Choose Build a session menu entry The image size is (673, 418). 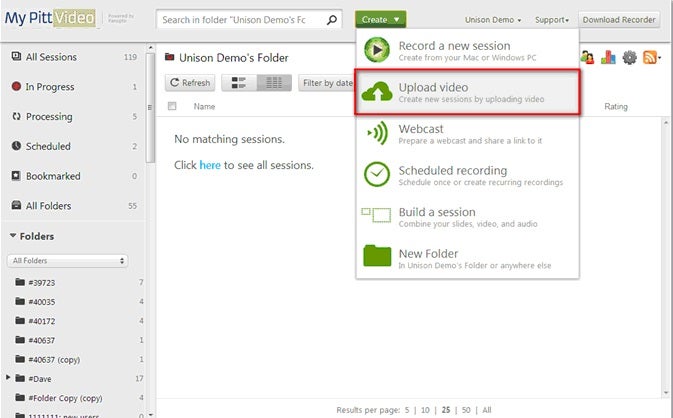pos(467,217)
